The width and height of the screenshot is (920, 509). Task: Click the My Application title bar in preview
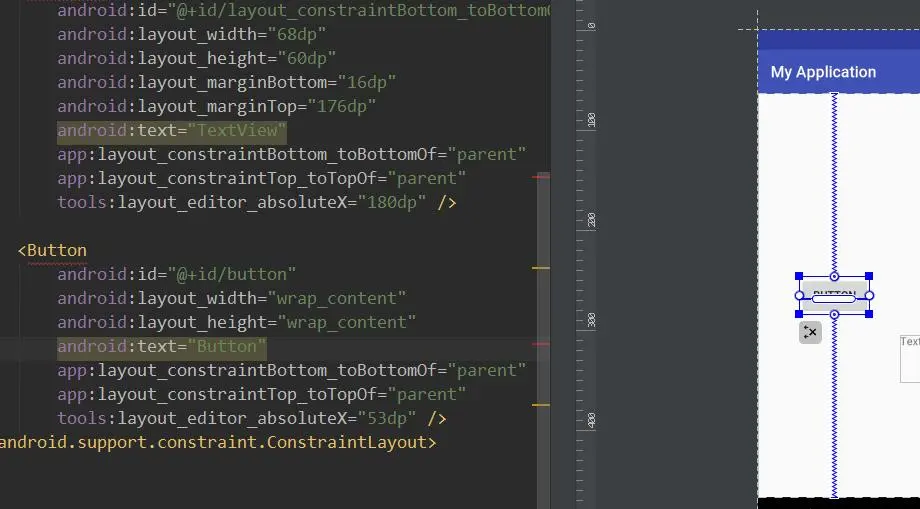(839, 72)
